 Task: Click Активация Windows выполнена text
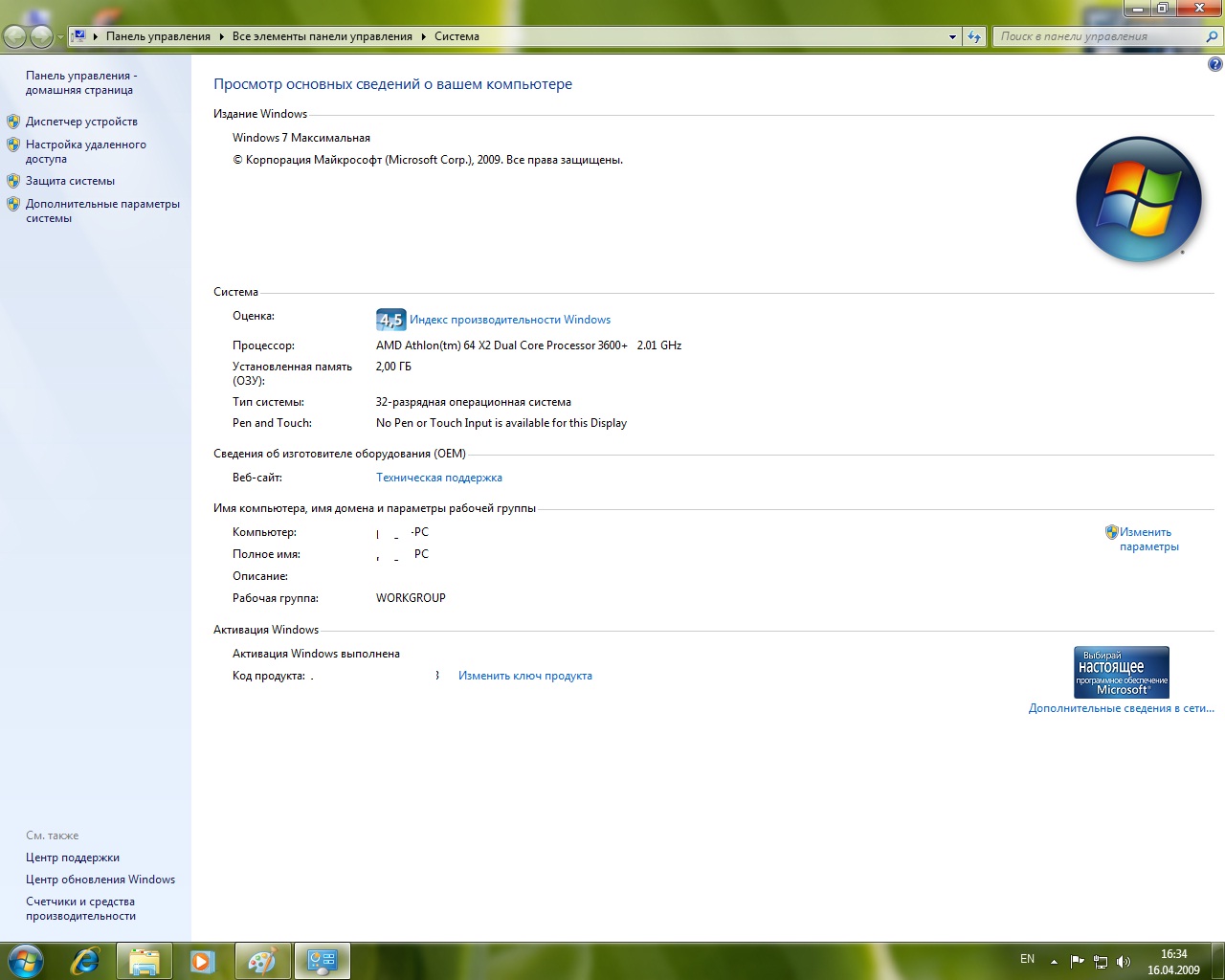[x=316, y=654]
